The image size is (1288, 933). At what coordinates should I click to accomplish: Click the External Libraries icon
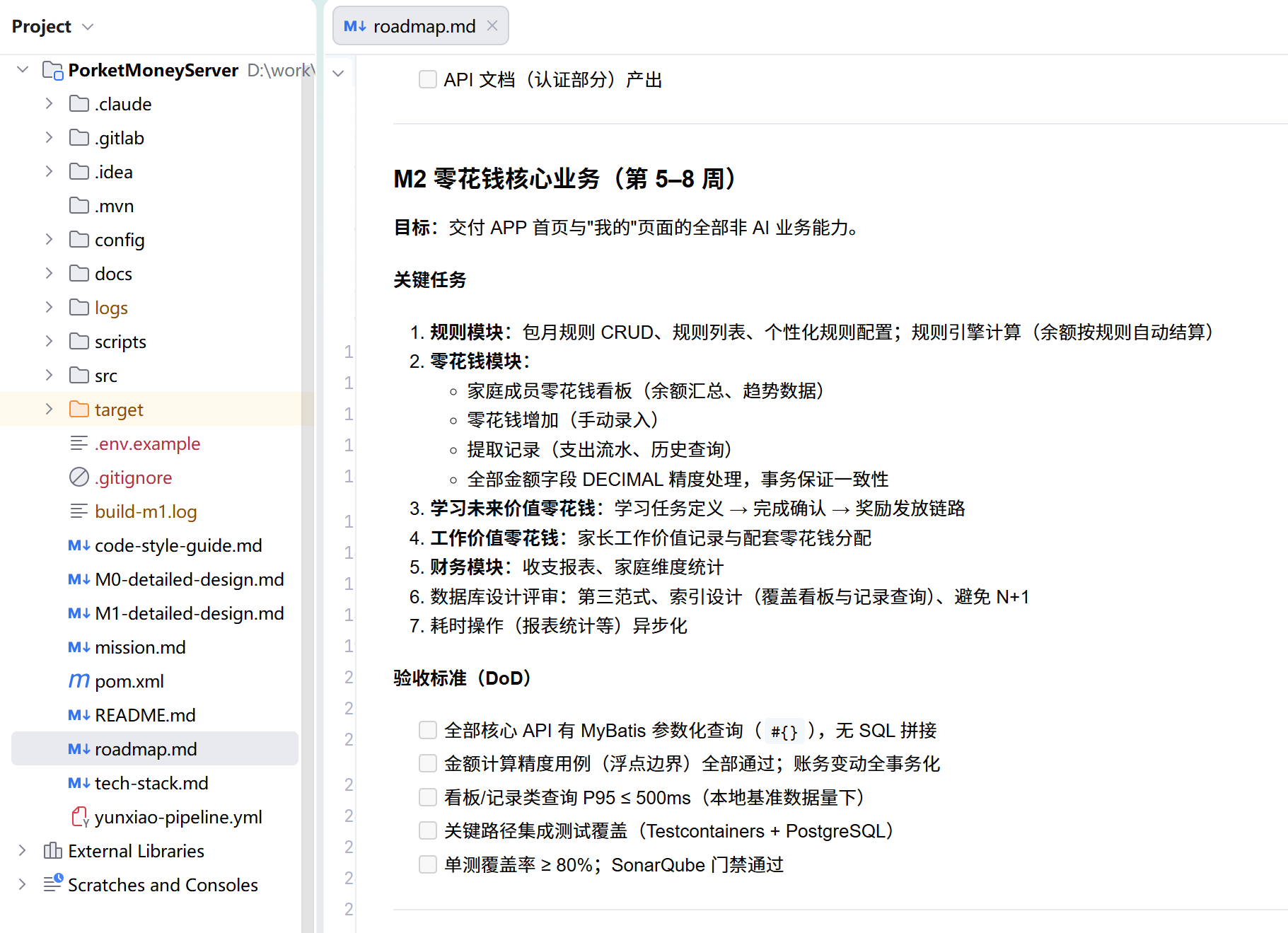[53, 850]
